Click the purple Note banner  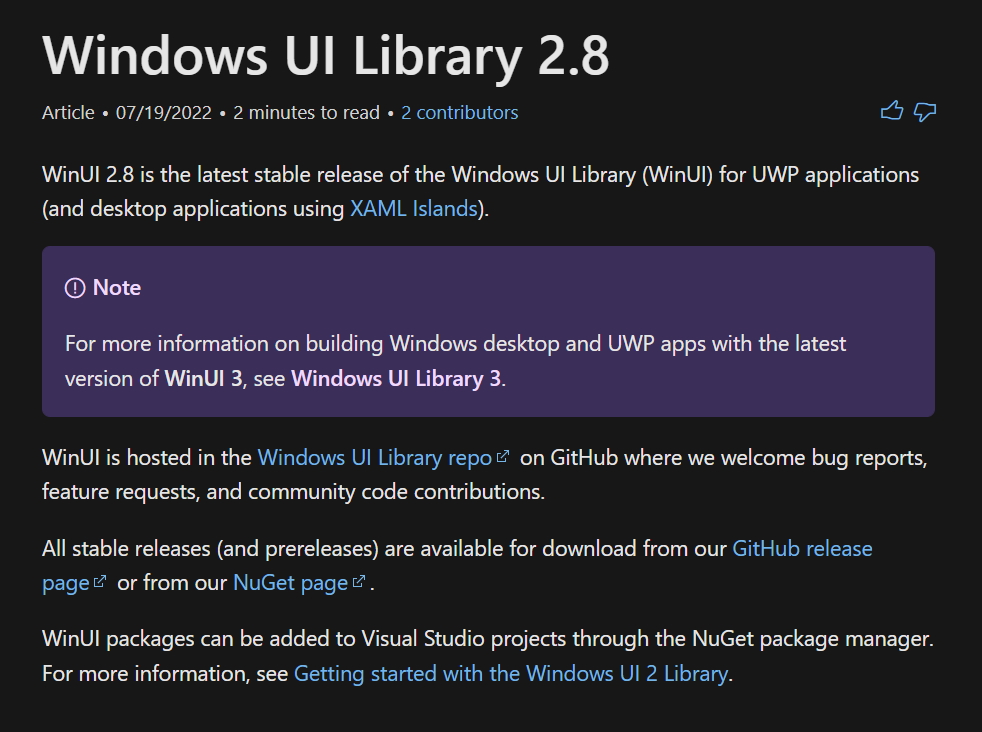[x=490, y=330]
